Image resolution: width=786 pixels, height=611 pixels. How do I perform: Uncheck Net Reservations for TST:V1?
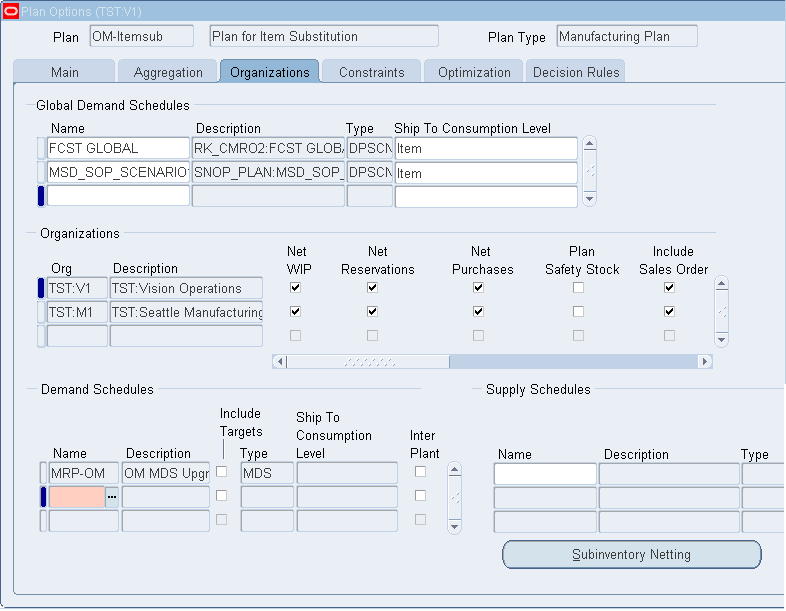coord(372,288)
